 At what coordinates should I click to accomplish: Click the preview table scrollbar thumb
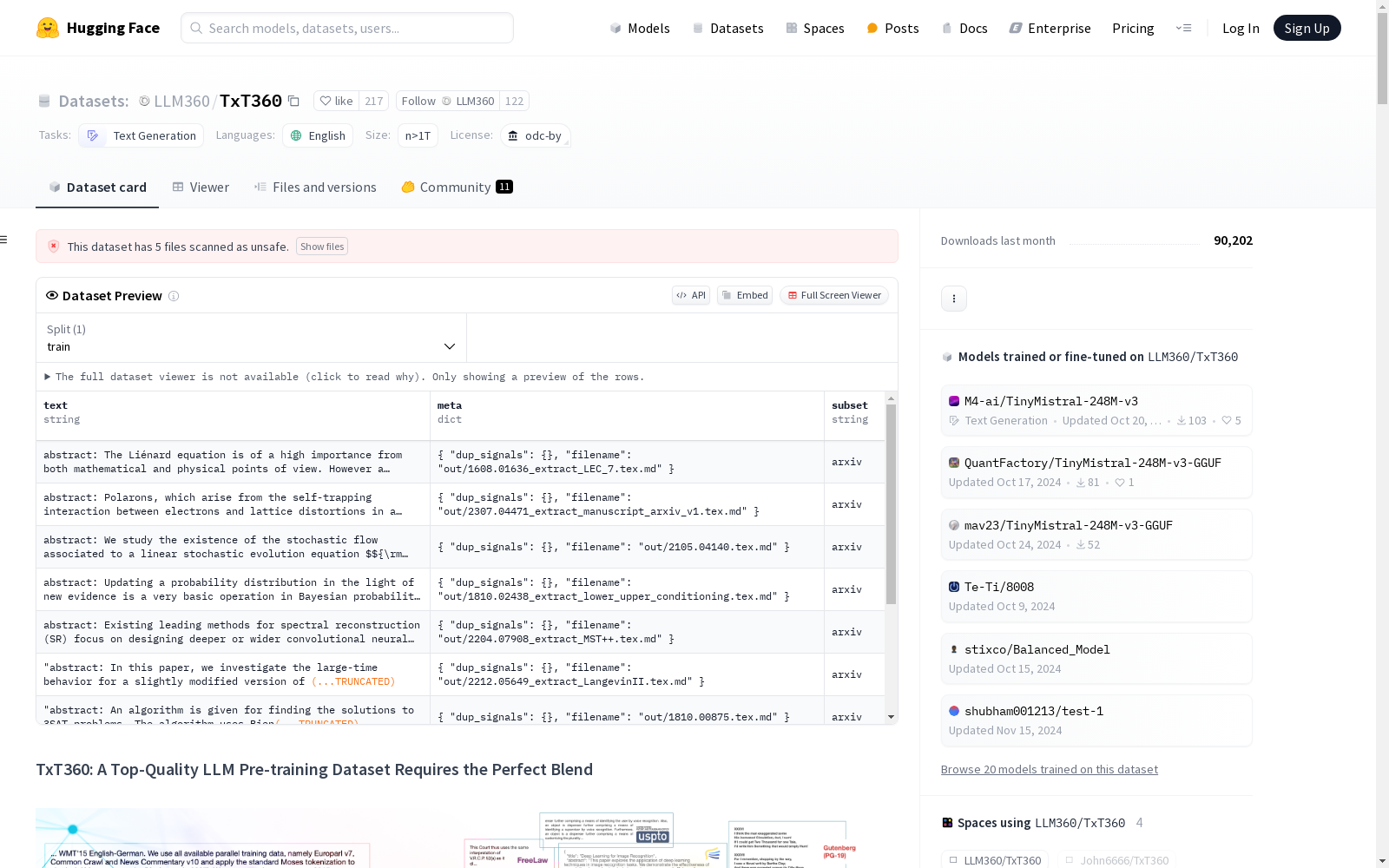(x=891, y=504)
